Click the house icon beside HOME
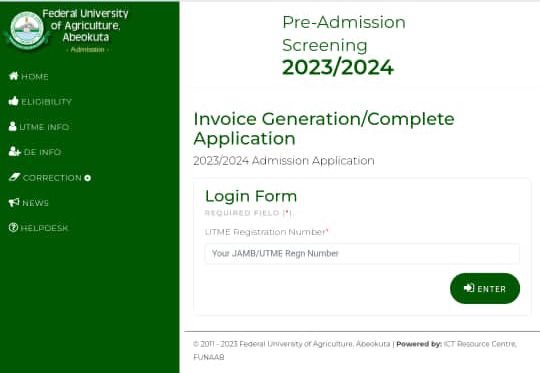 click(x=14, y=76)
